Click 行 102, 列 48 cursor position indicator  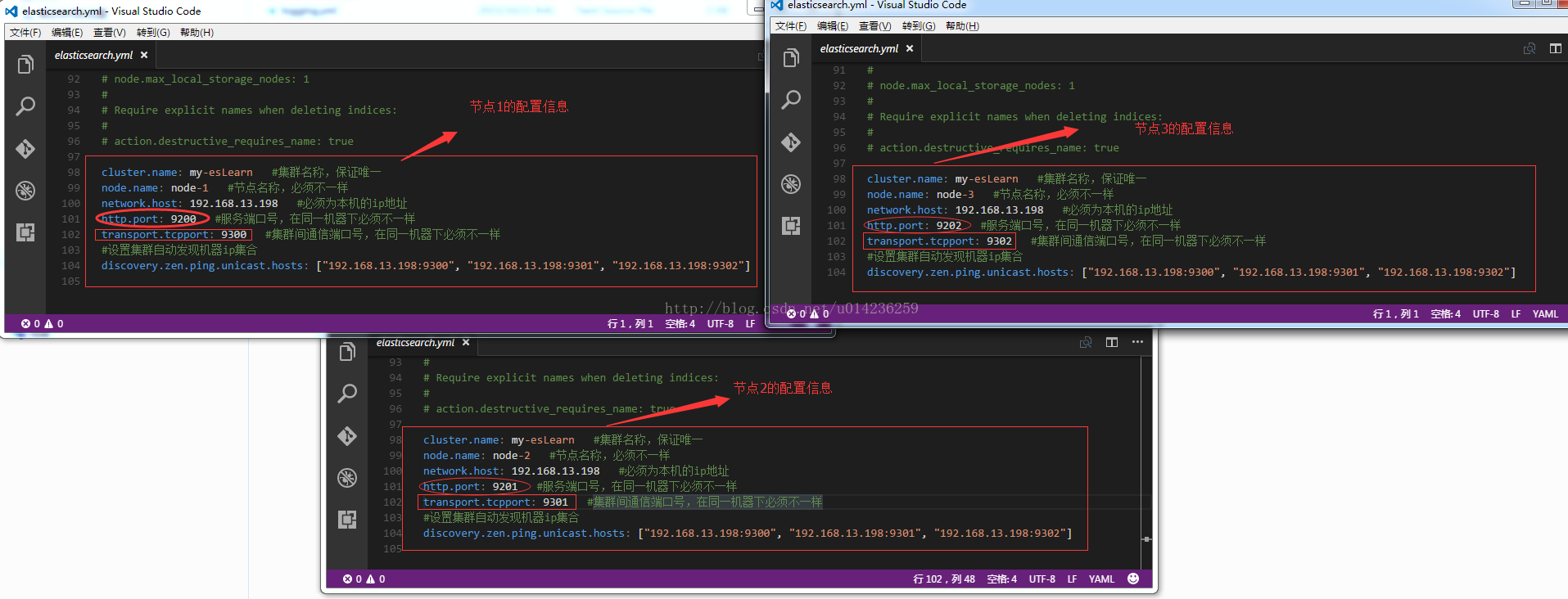944,579
